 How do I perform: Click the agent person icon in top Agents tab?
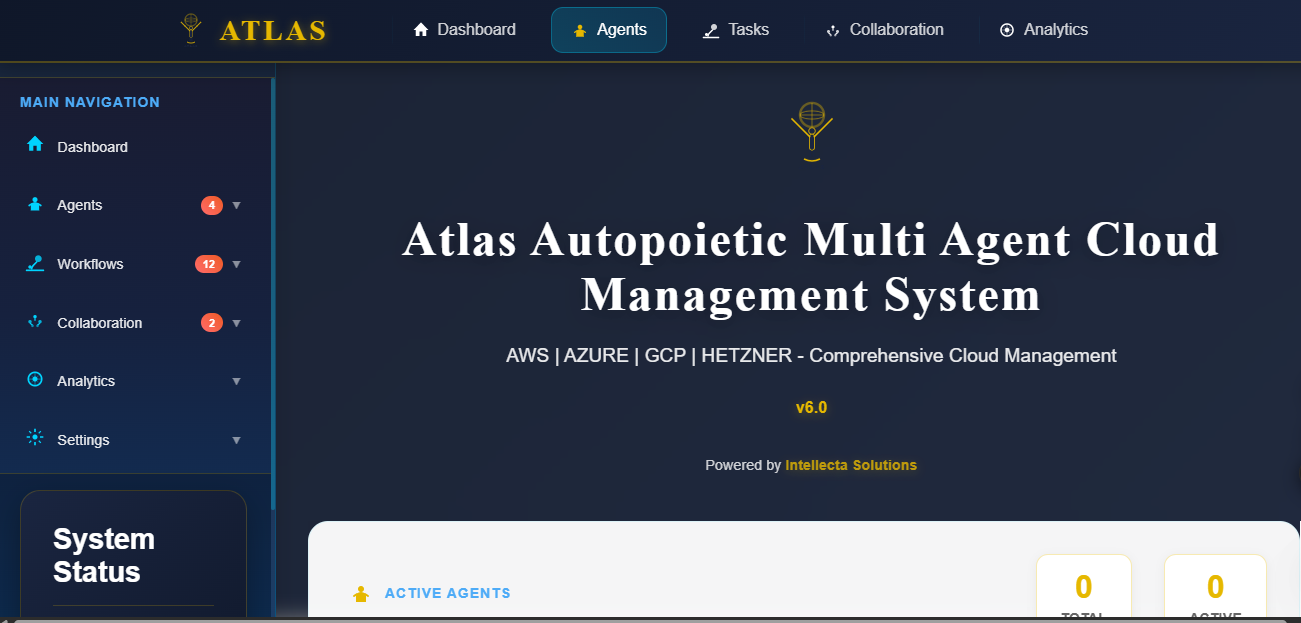(x=580, y=31)
